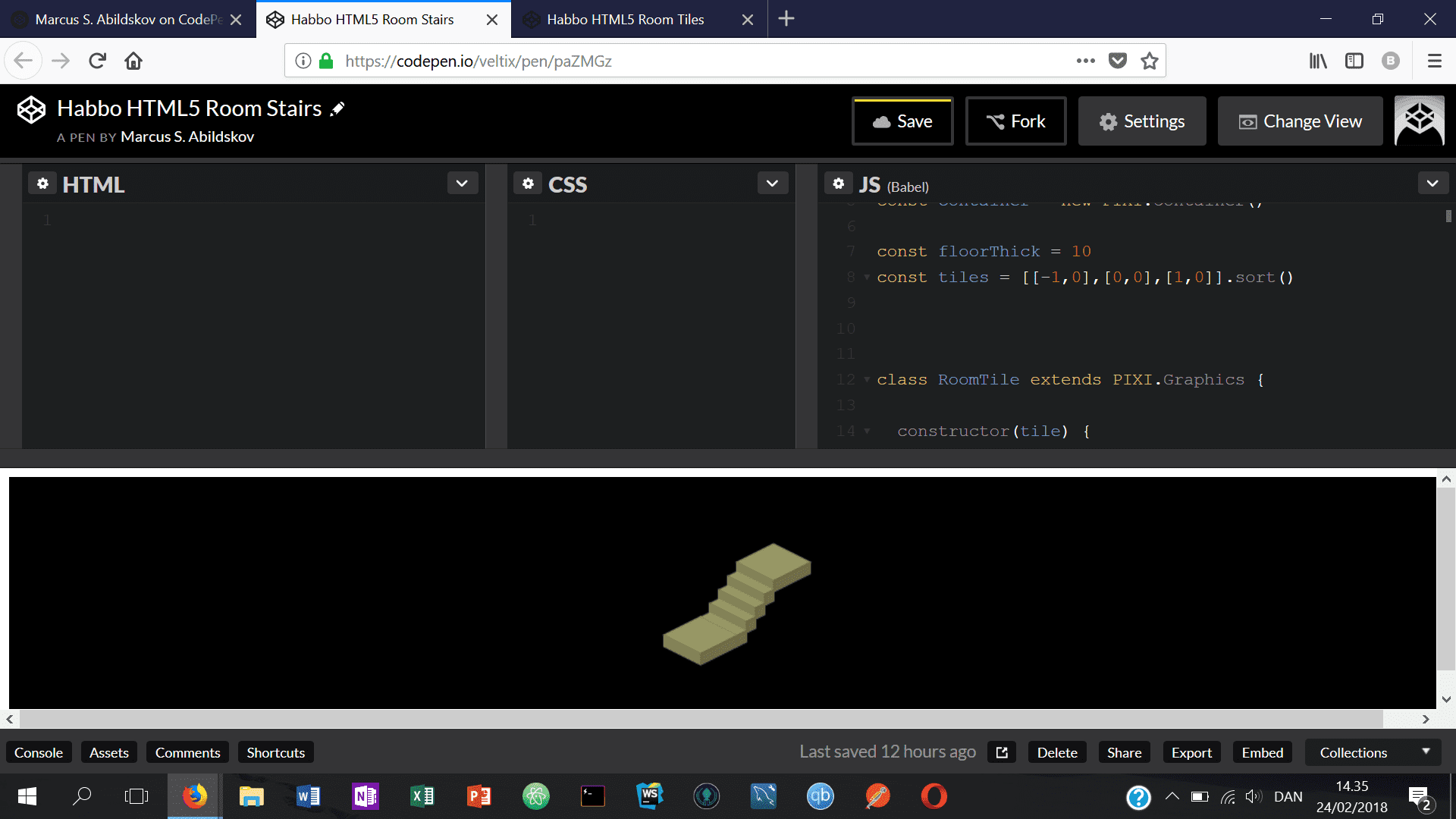This screenshot has height=819, width=1456.
Task: Export the pen
Action: click(x=1191, y=752)
